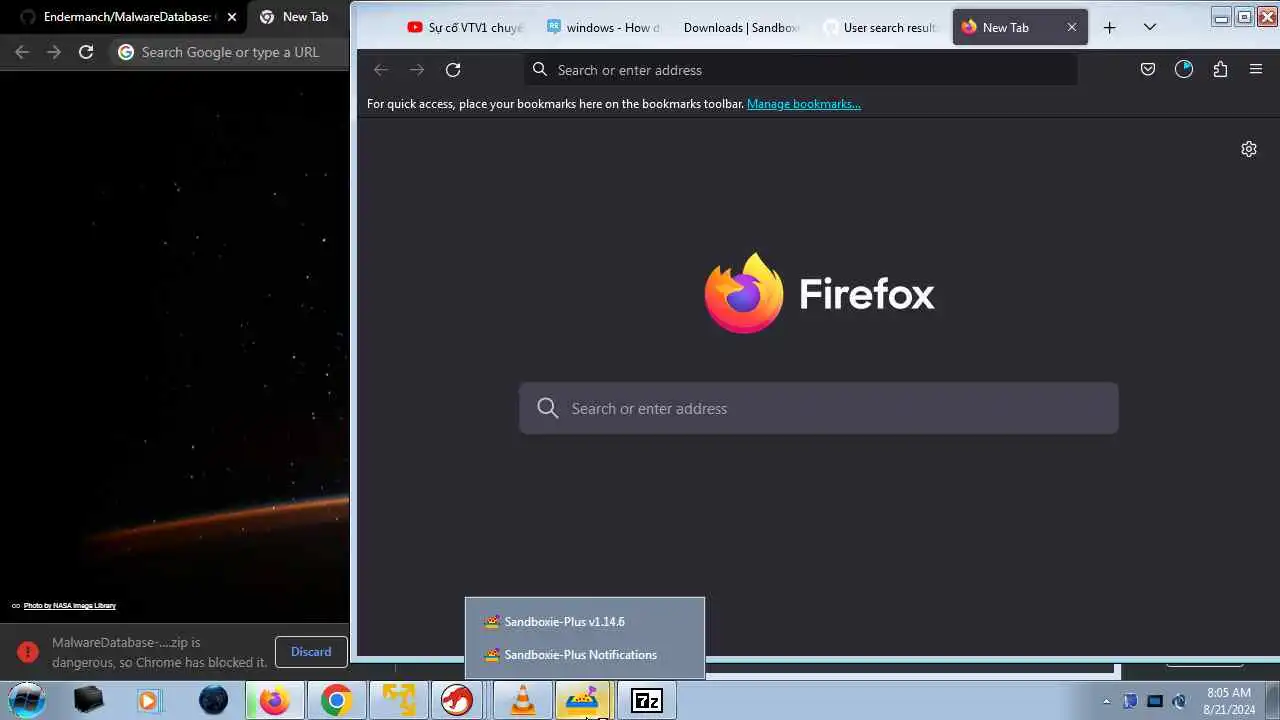This screenshot has height=720, width=1280.
Task: Switch to the 'windows - How' tab
Action: [604, 28]
